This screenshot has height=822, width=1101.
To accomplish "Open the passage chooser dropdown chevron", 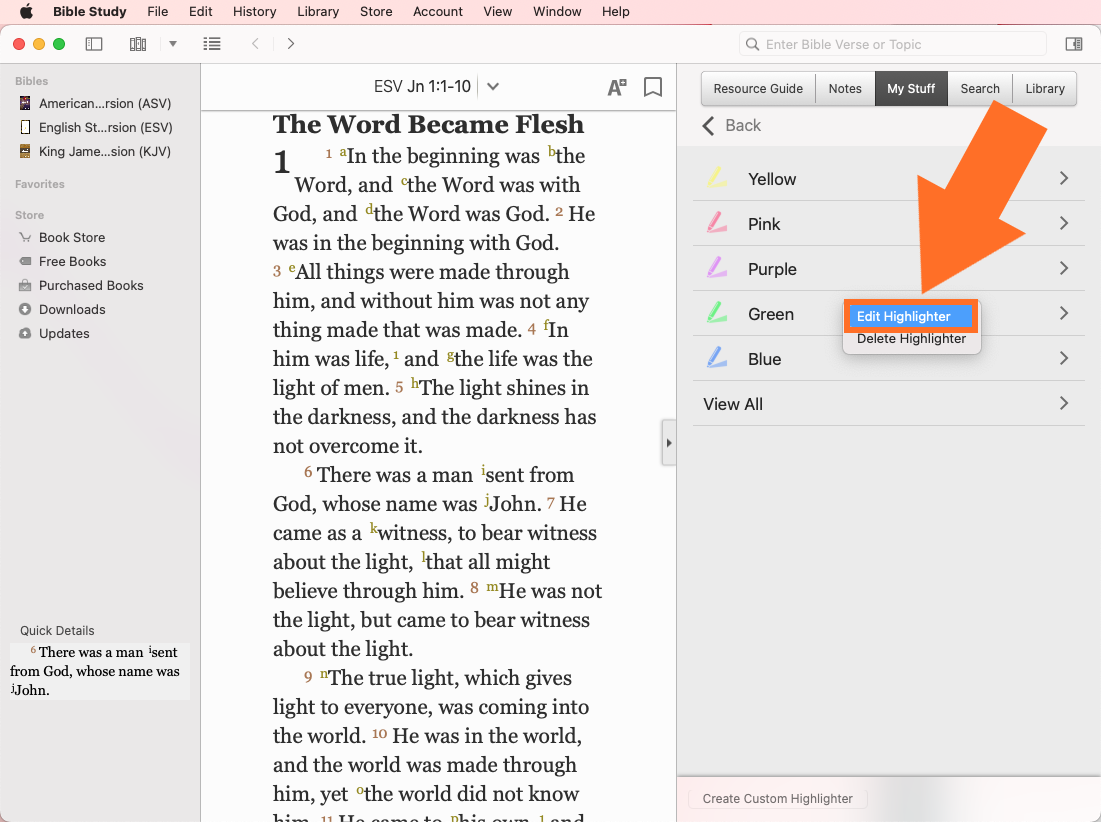I will 492,87.
